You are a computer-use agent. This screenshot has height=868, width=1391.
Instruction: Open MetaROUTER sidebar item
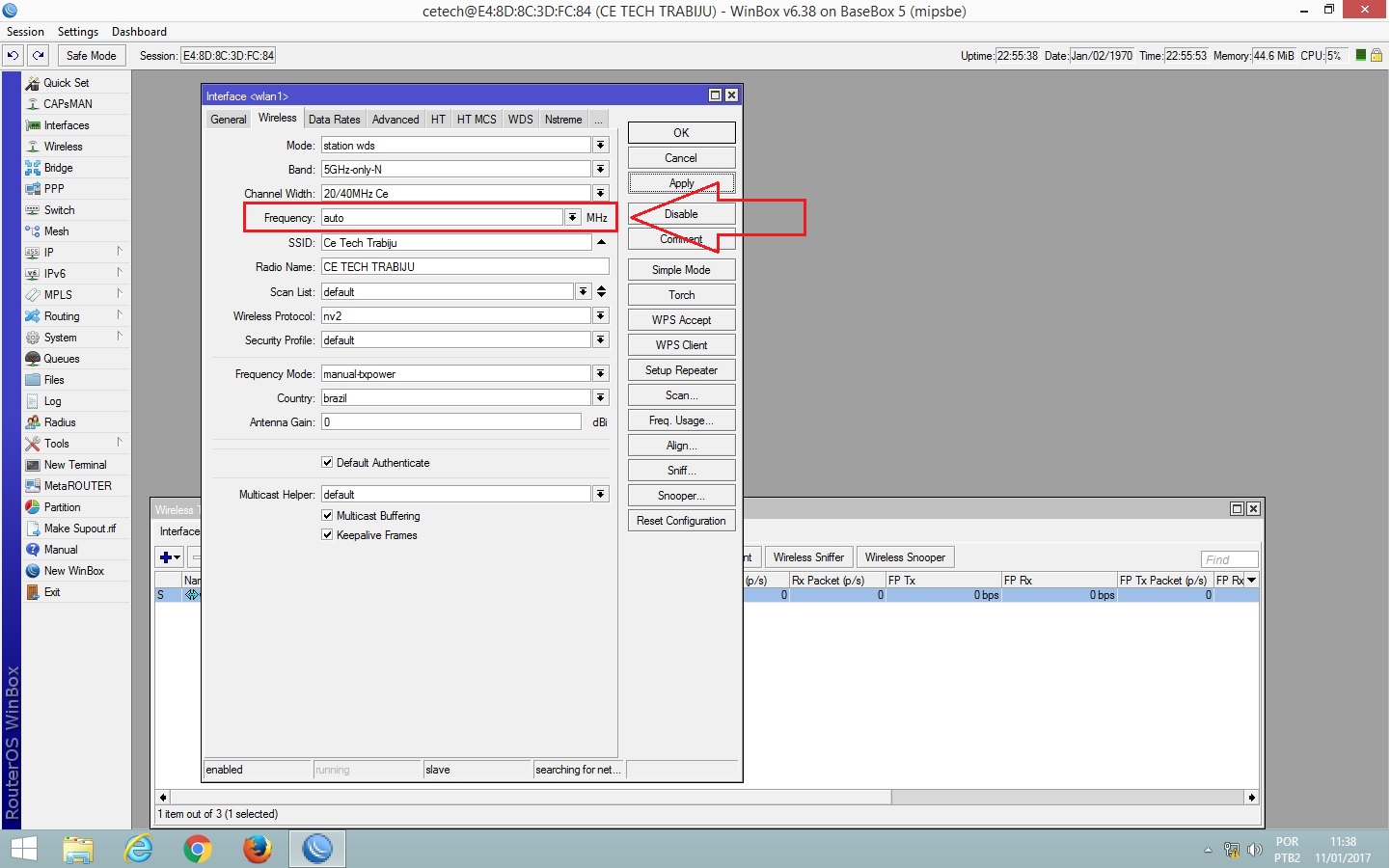(77, 486)
